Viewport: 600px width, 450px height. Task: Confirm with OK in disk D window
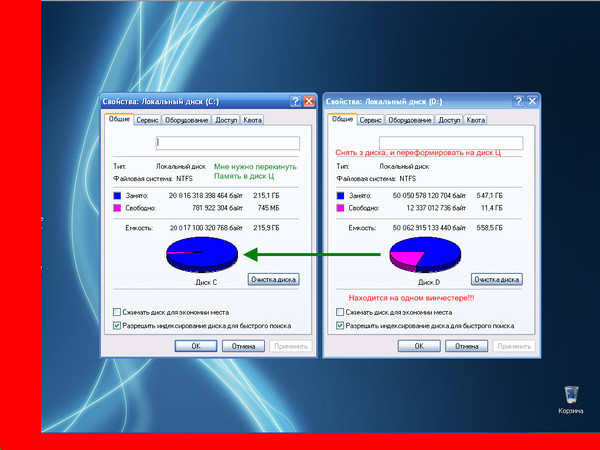coord(419,346)
